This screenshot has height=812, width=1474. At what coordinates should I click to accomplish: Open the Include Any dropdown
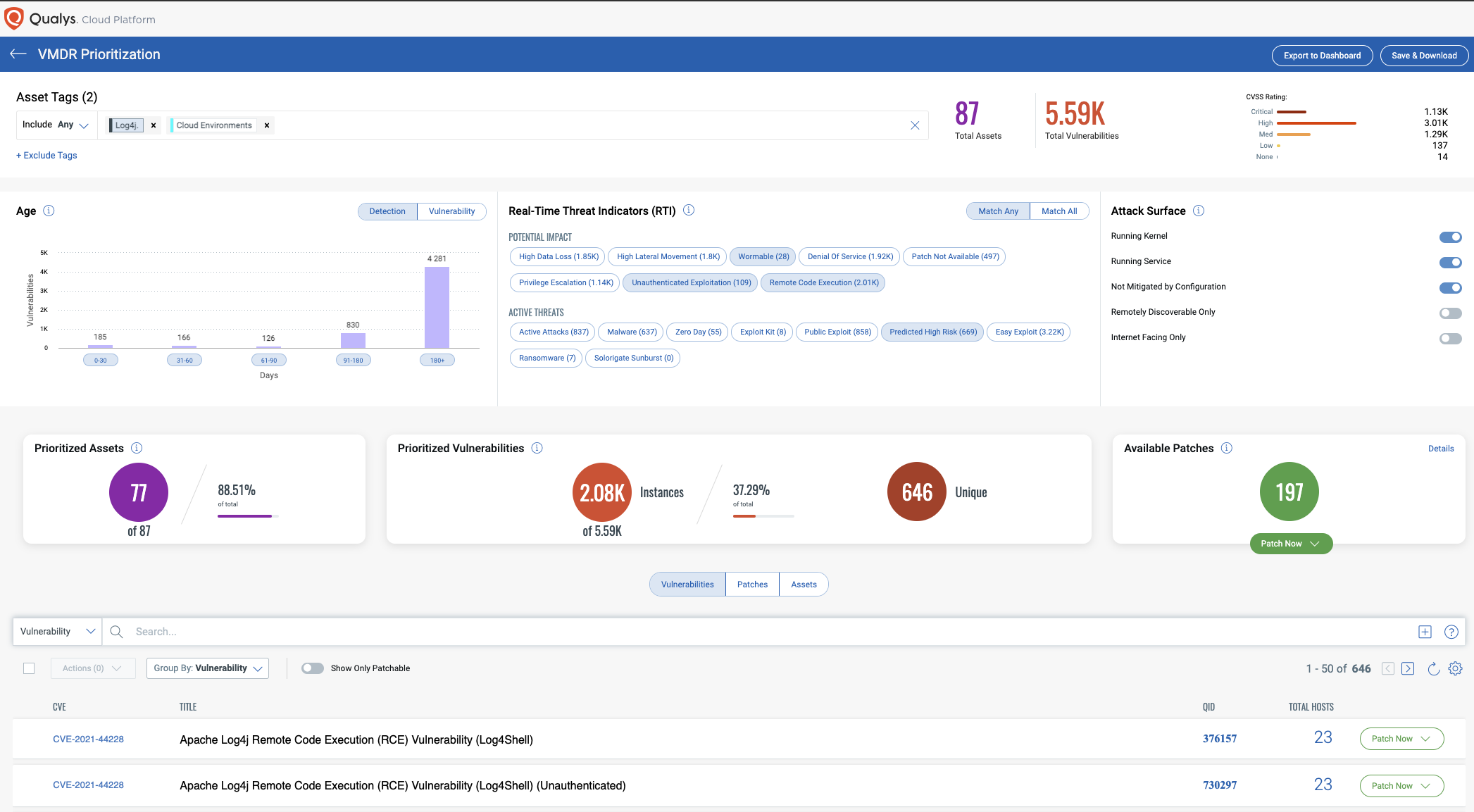[56, 125]
